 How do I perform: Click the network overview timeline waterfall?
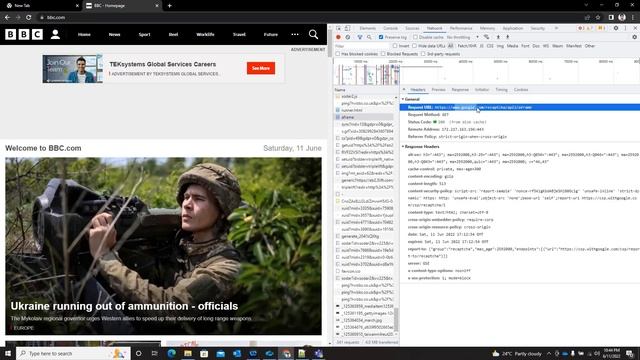[487, 72]
